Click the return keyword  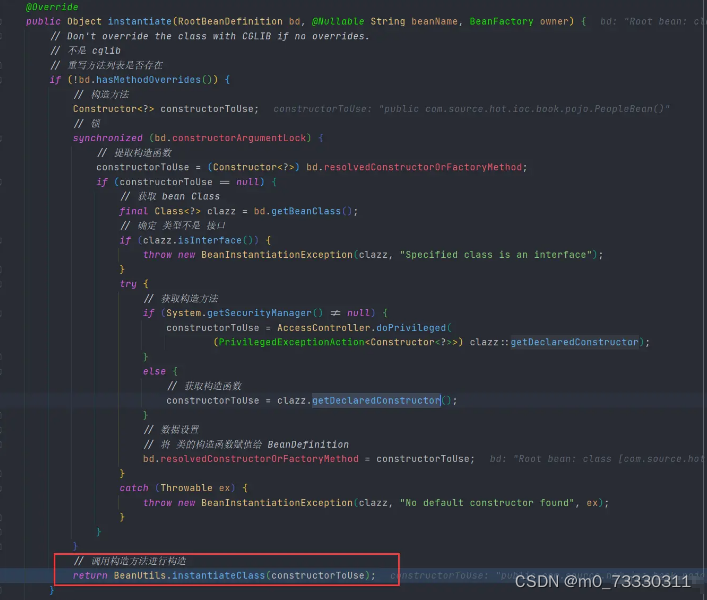[90, 576]
